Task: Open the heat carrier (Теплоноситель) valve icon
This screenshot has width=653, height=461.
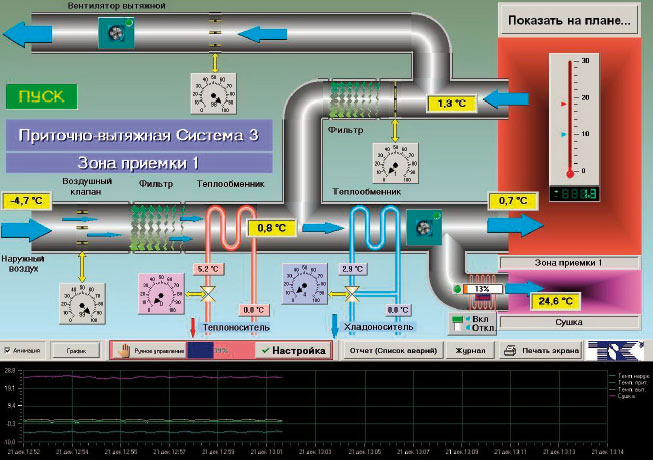Action: click(212, 296)
